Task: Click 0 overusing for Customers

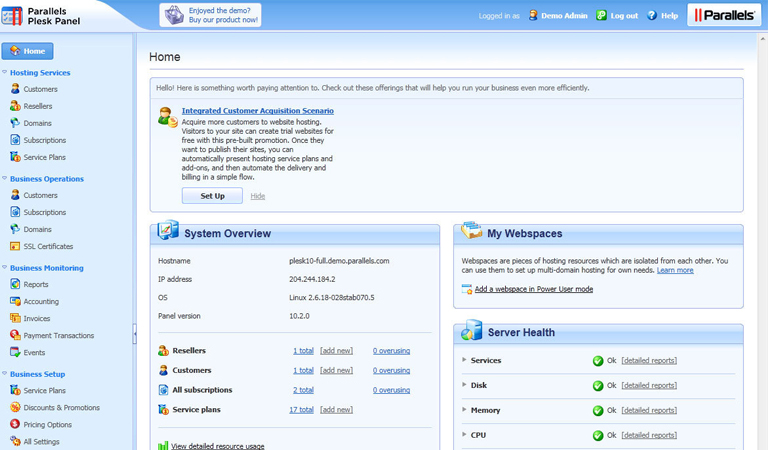Action: pos(391,370)
